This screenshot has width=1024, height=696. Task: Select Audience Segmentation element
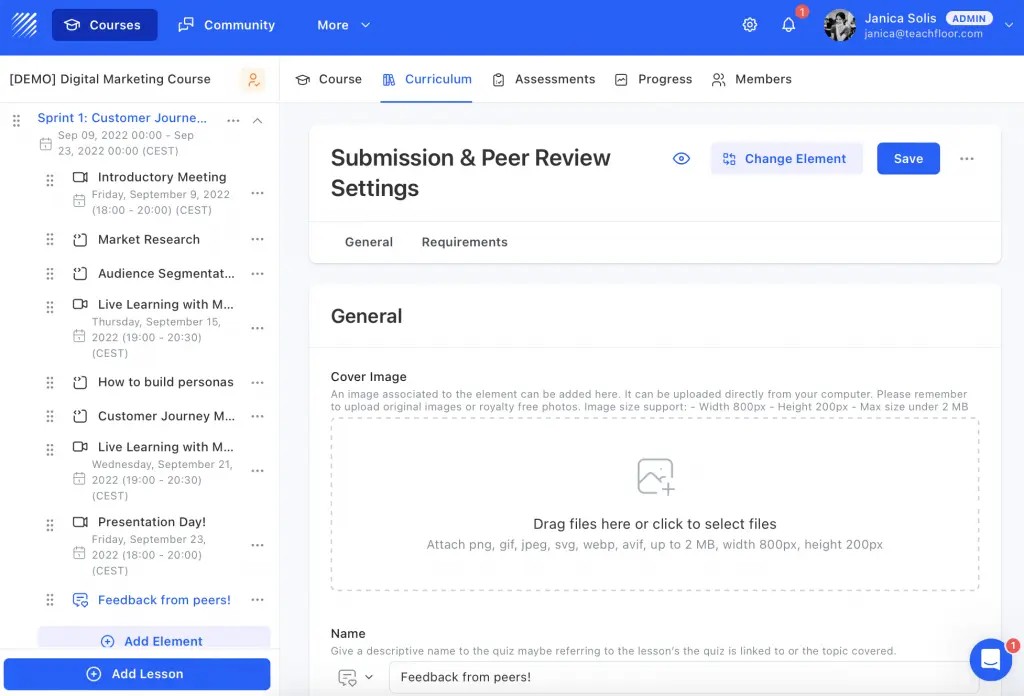tap(166, 274)
